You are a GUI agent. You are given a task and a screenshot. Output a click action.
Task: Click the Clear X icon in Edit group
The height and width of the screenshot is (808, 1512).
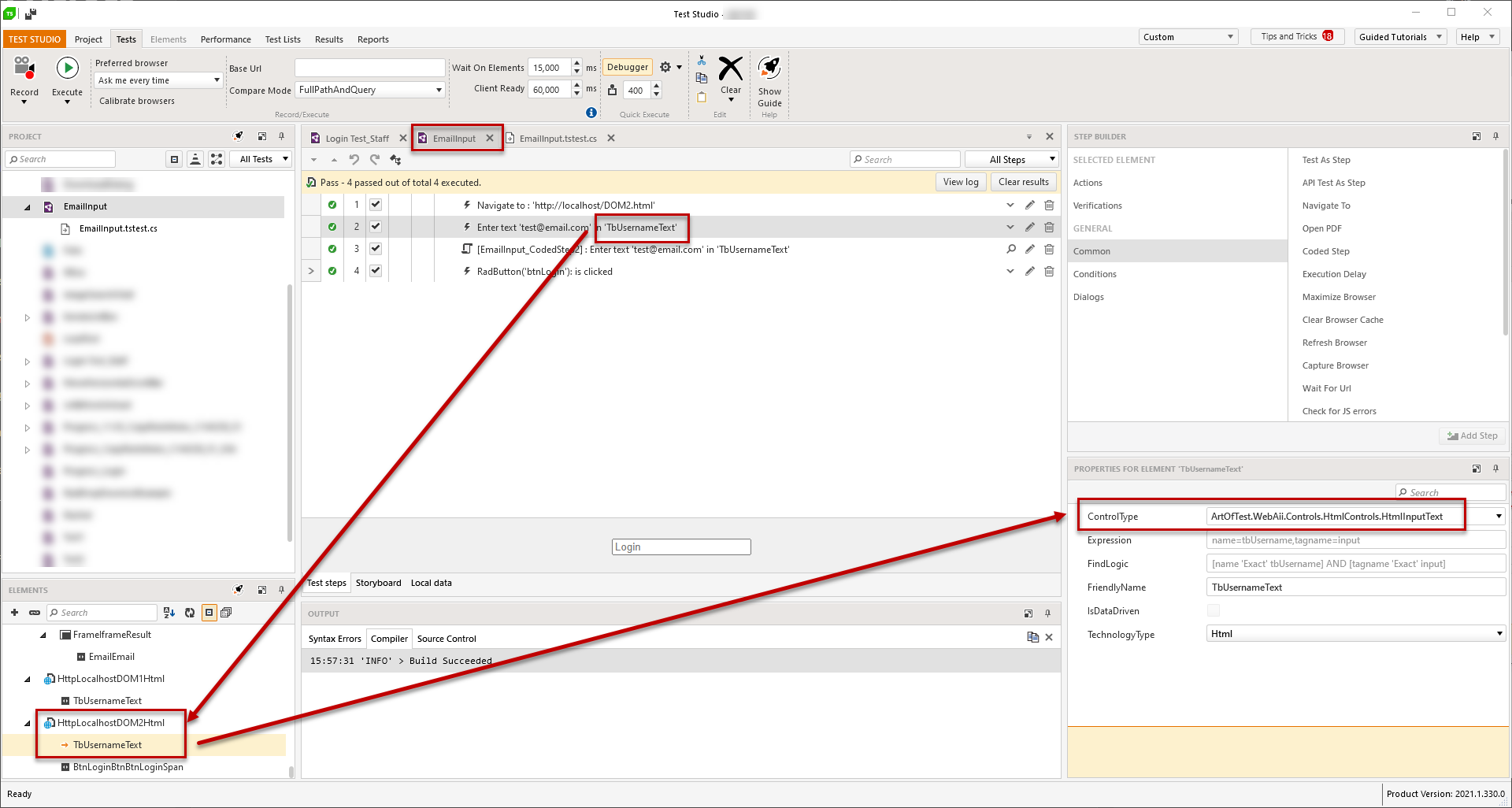730,69
